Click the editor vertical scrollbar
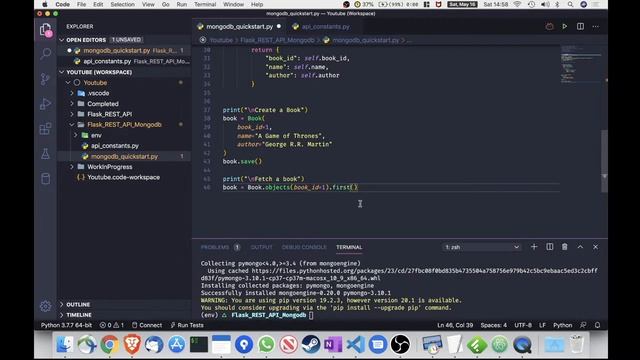640x360 pixels. coord(604,161)
